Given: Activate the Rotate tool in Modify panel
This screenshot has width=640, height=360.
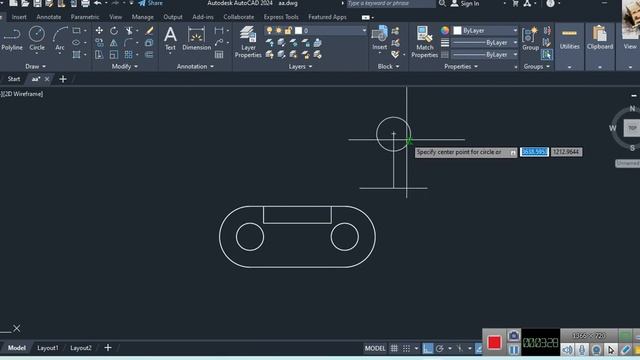Looking at the screenshot, I should tap(114, 31).
